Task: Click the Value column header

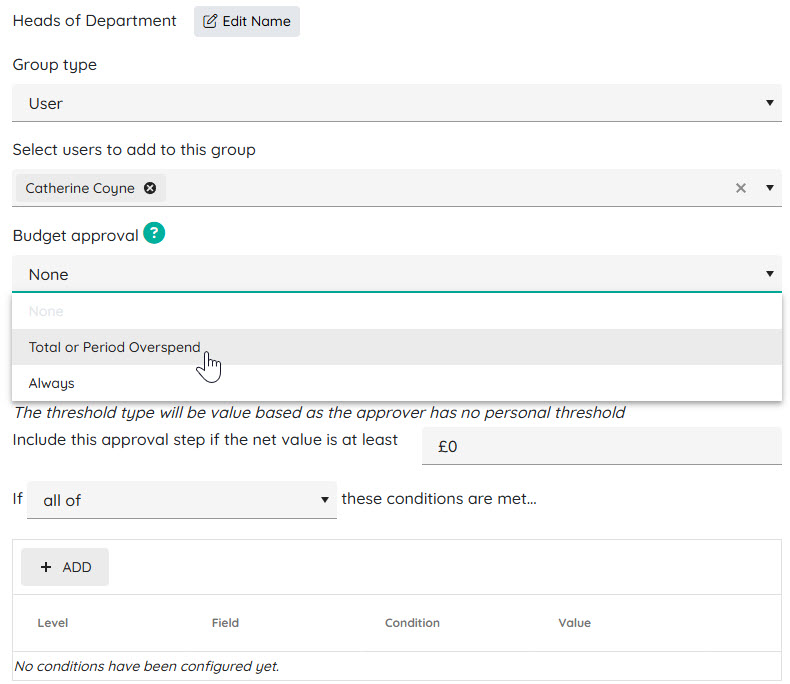Action: click(574, 623)
